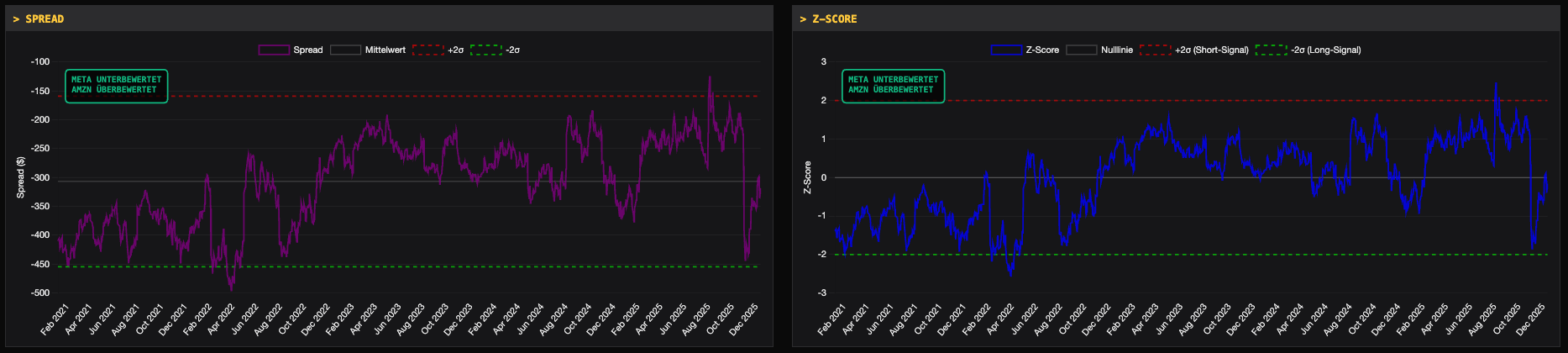Click the Feb 2021 label in Spread chart
This screenshot has height=353, width=1568.
click(55, 320)
